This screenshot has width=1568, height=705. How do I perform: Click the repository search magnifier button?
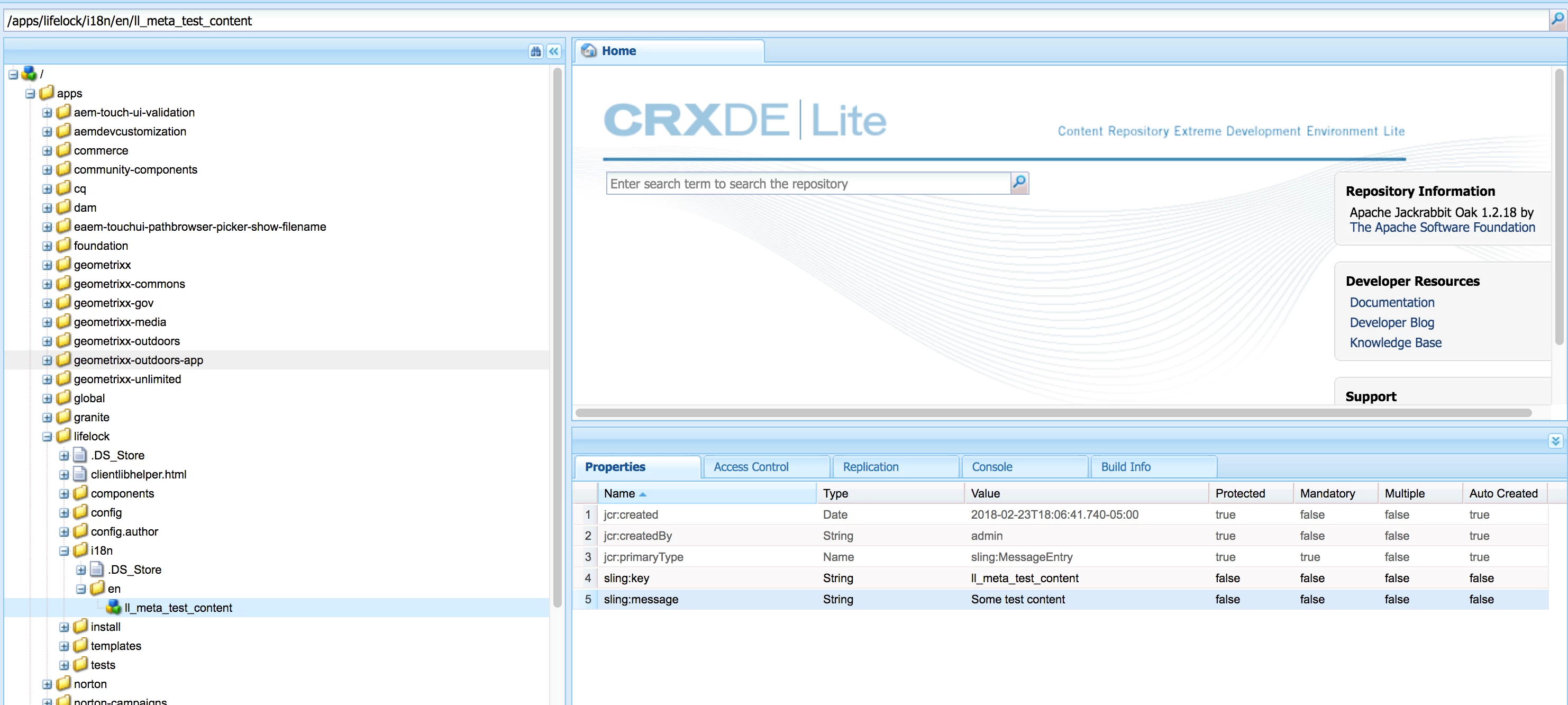(x=1019, y=183)
